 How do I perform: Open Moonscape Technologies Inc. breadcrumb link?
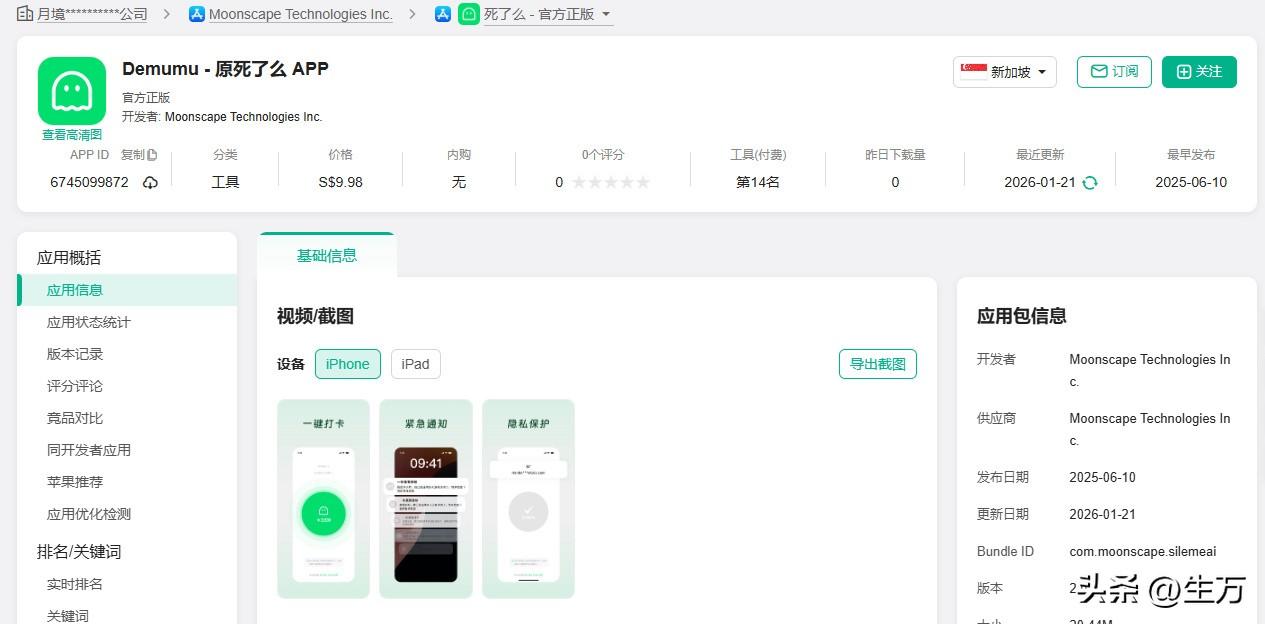coord(300,14)
